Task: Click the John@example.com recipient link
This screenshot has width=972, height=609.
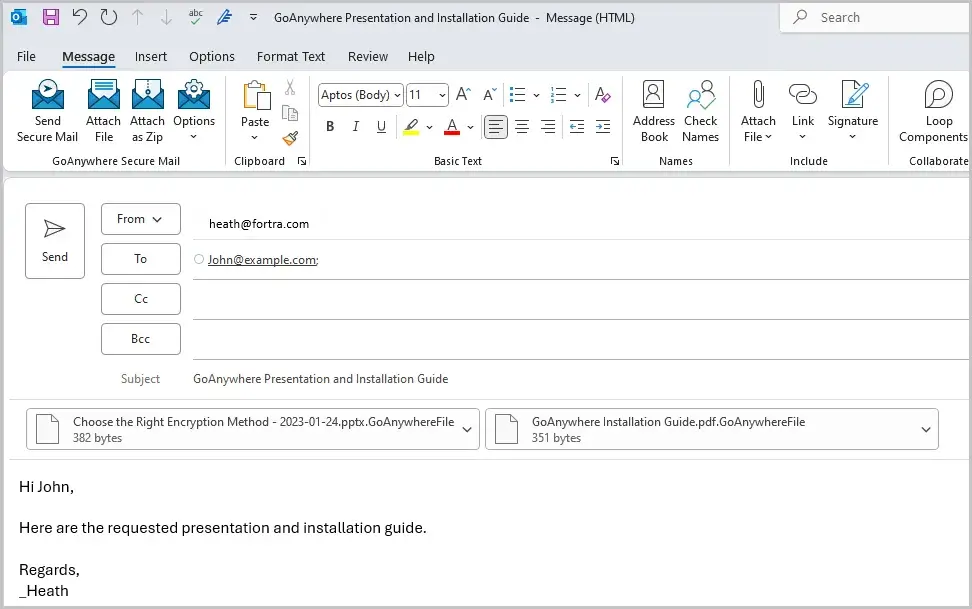Action: (259, 260)
